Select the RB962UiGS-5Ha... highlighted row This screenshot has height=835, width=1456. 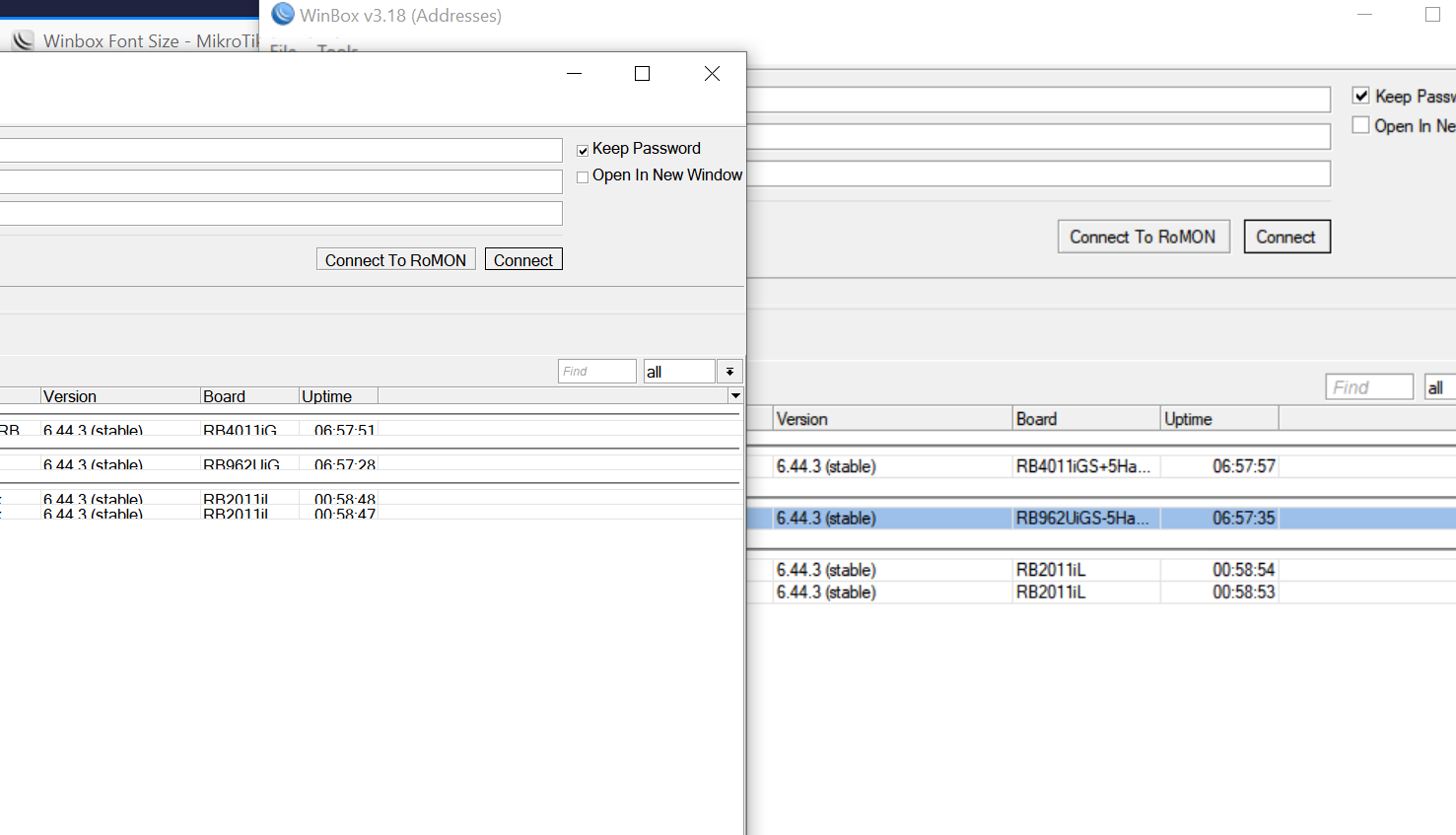(1101, 518)
